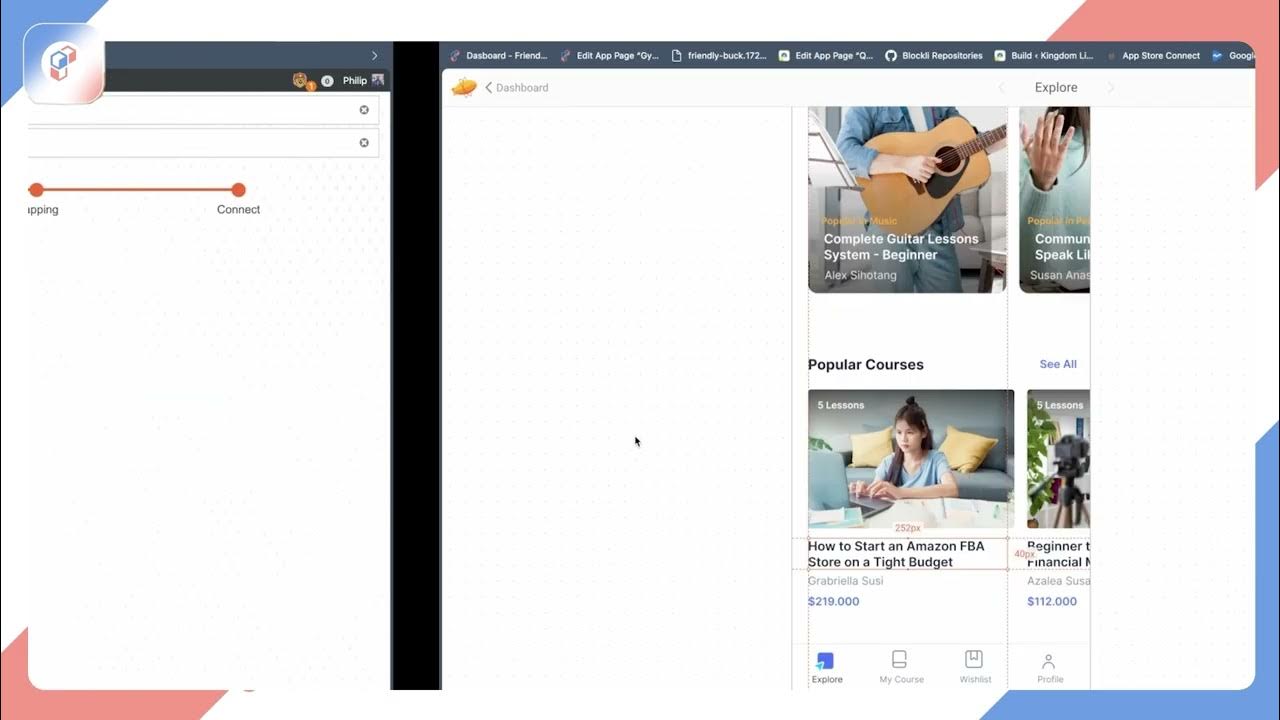Open the Explore tab in bottom navigation
Image resolution: width=1280 pixels, height=720 pixels.
click(827, 668)
